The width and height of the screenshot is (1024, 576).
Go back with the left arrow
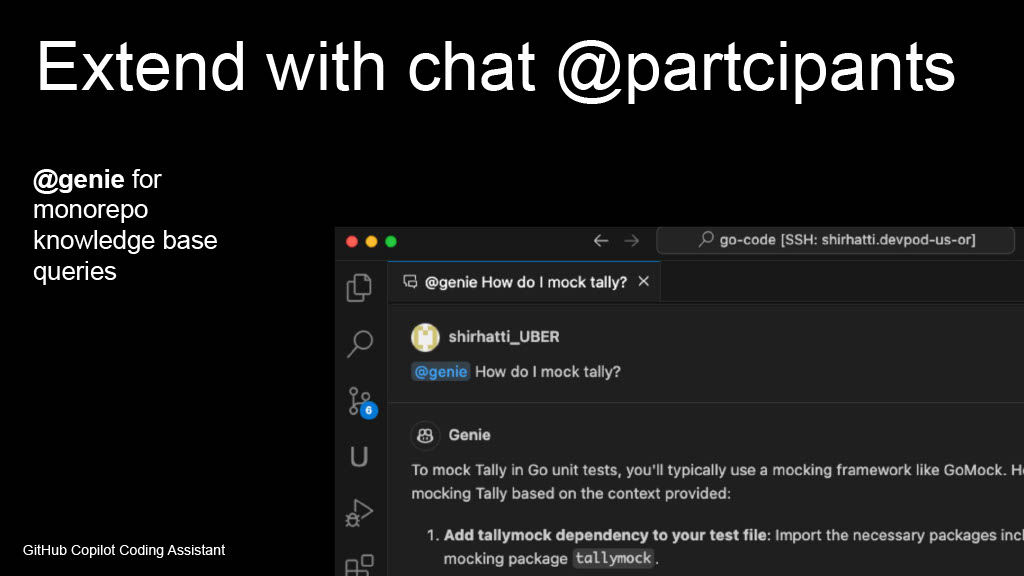tap(601, 241)
